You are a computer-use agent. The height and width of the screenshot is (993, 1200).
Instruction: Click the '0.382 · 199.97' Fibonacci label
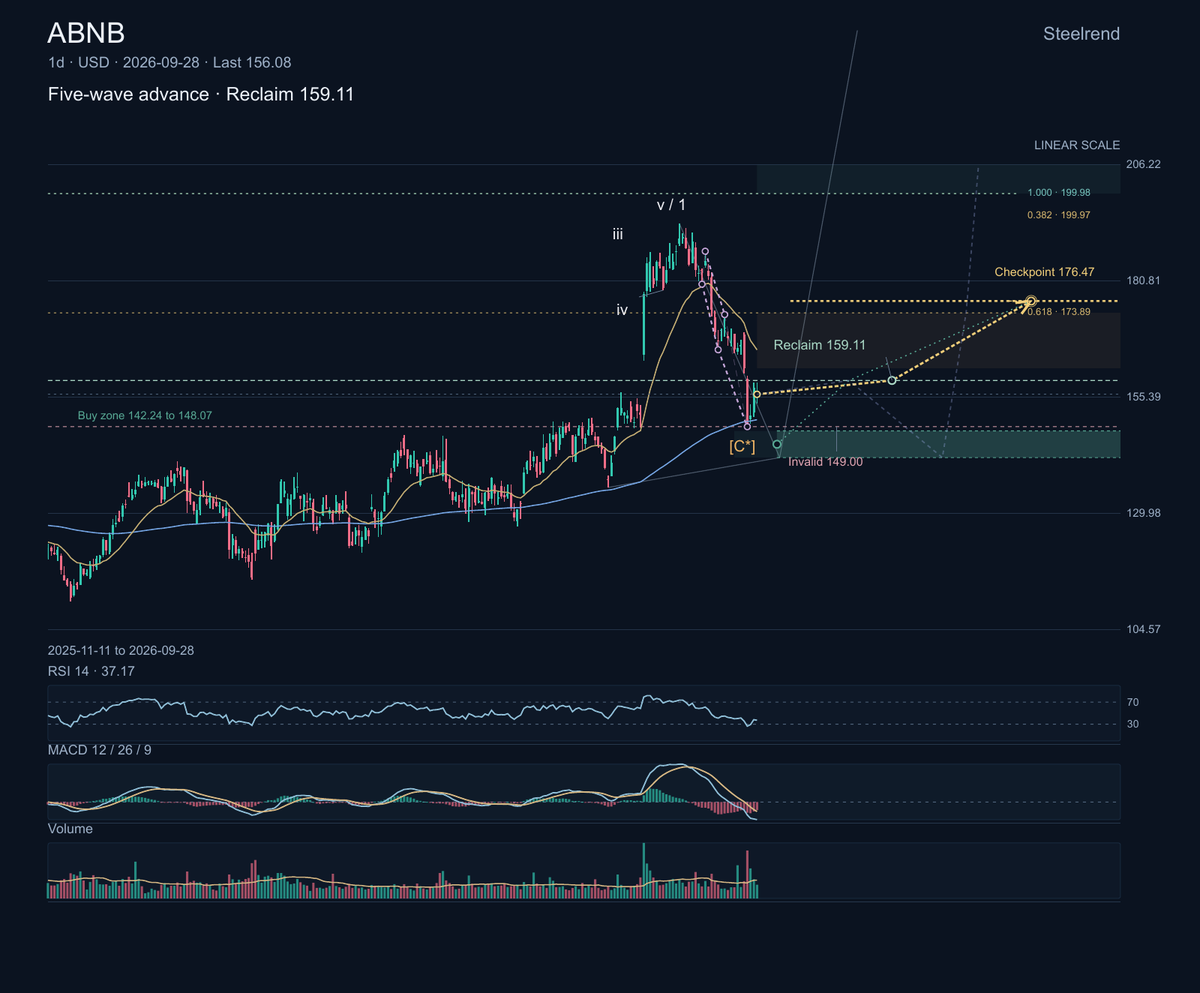[x=1058, y=214]
